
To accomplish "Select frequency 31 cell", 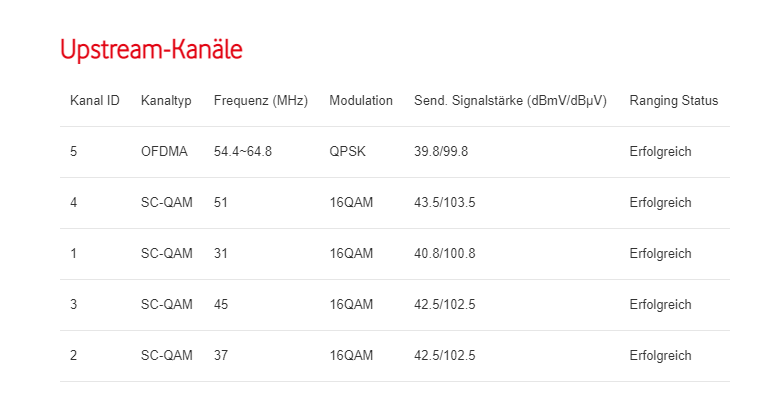I will [221, 254].
